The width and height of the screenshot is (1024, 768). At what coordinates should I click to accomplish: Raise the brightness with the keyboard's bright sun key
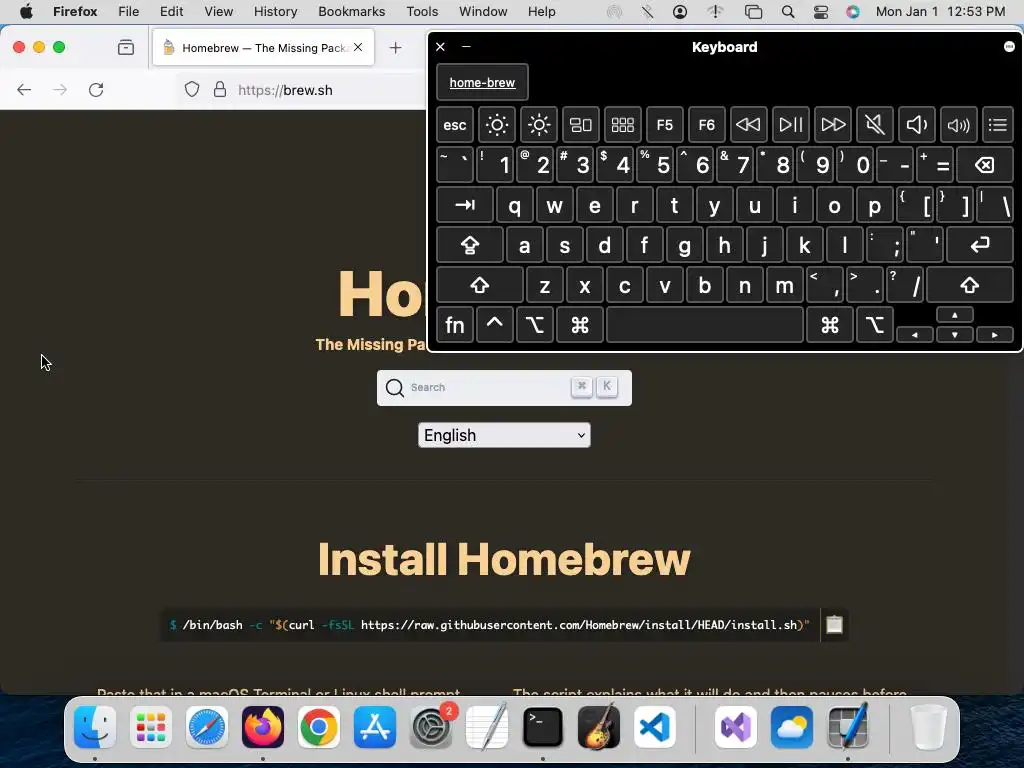pos(539,125)
